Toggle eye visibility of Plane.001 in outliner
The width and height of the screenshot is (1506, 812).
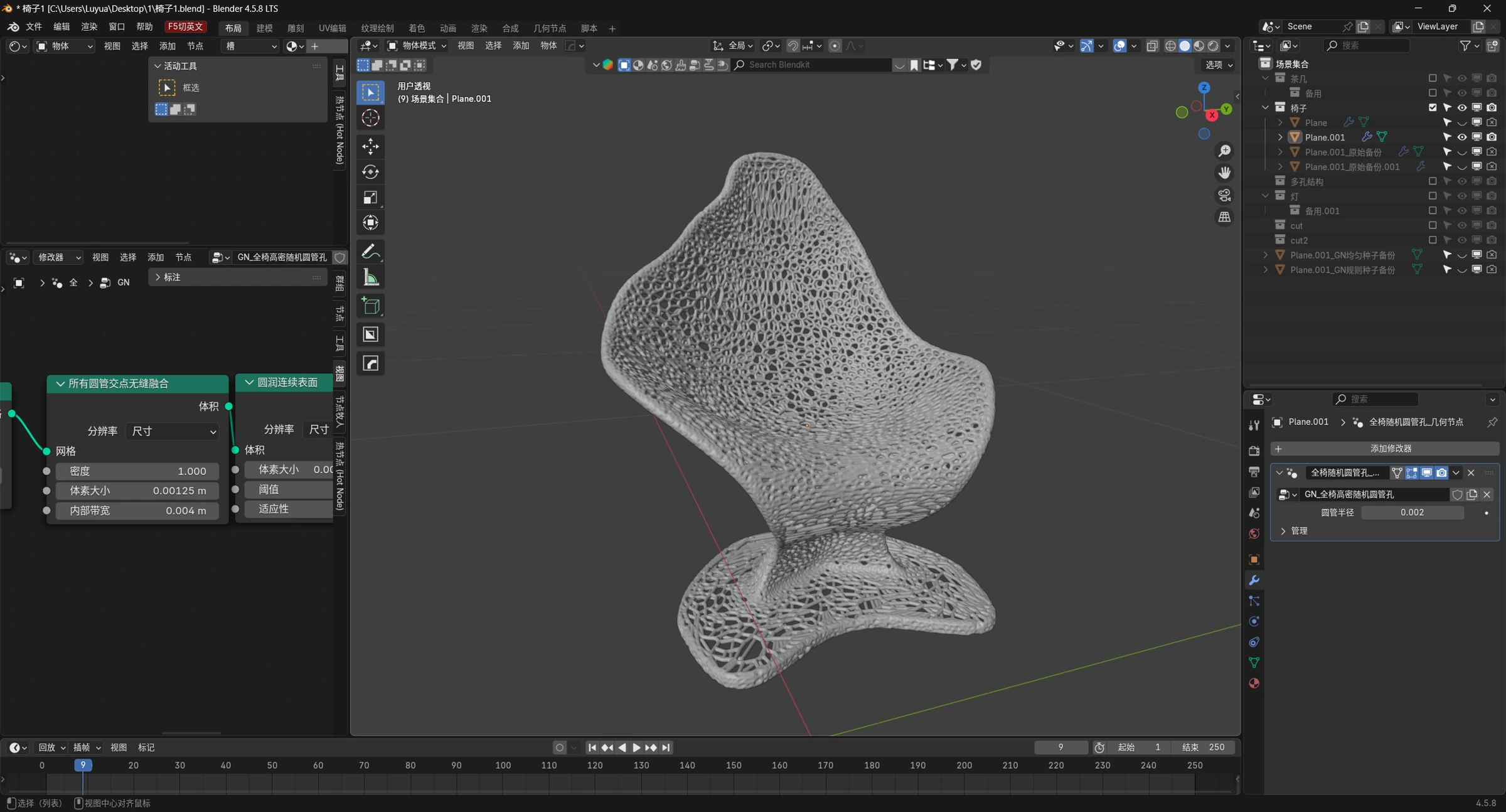[x=1462, y=137]
